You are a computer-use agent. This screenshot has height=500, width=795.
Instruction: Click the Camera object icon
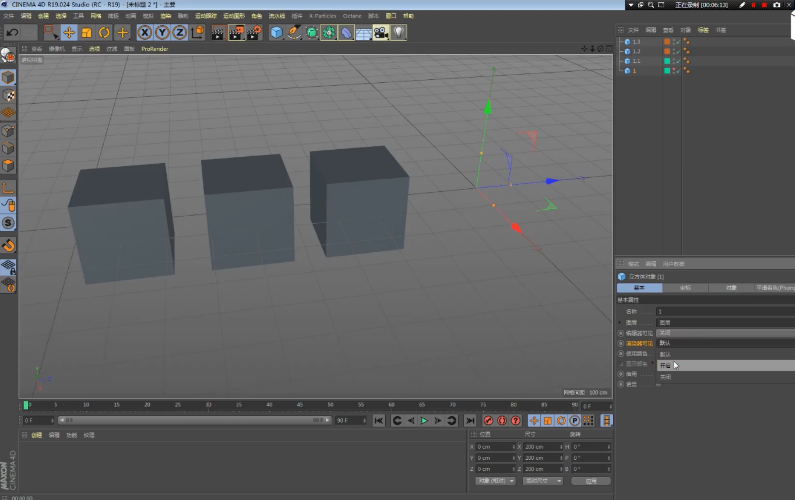coord(381,32)
